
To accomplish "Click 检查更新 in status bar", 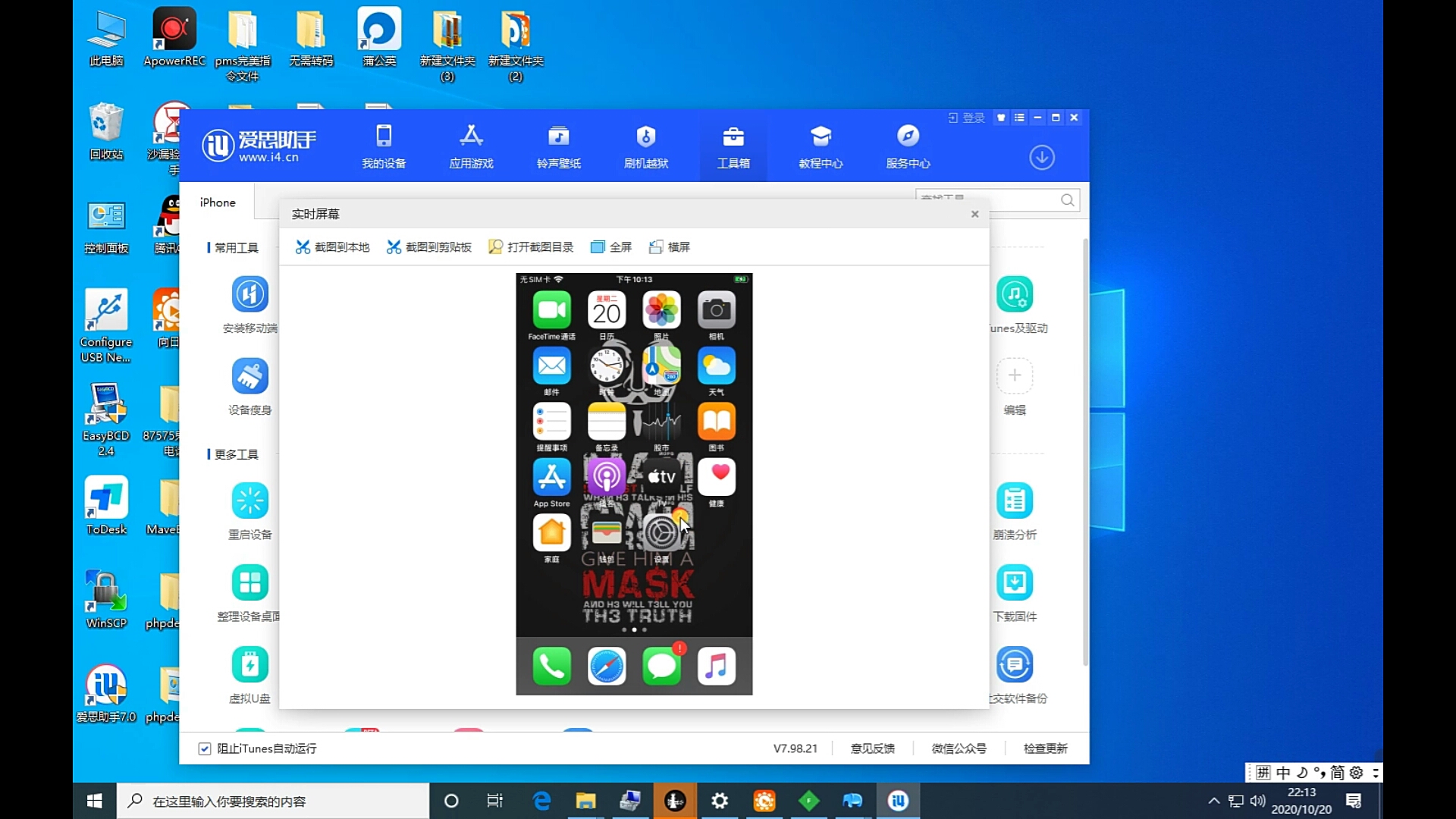I will click(1046, 748).
